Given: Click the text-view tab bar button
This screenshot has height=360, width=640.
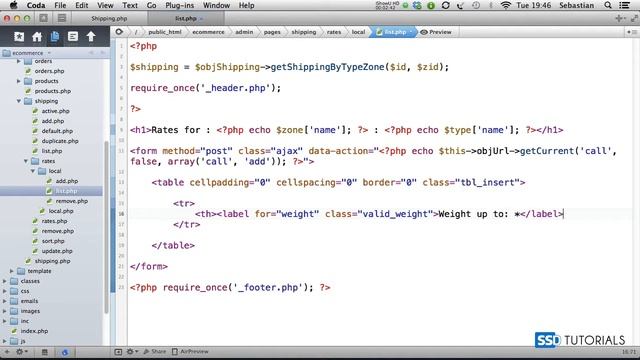Looking at the screenshot, I should click(62, 18).
